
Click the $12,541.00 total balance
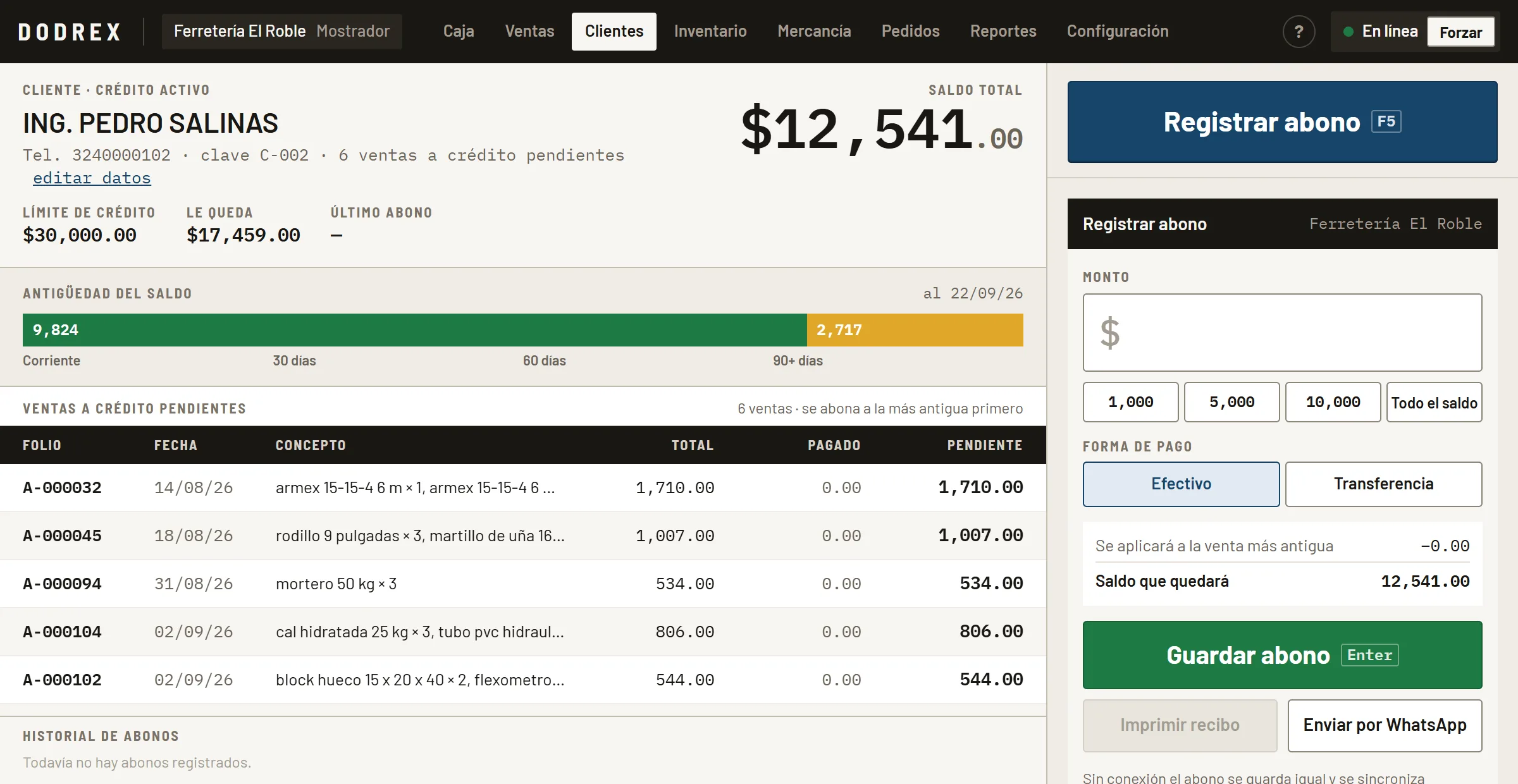point(882,130)
